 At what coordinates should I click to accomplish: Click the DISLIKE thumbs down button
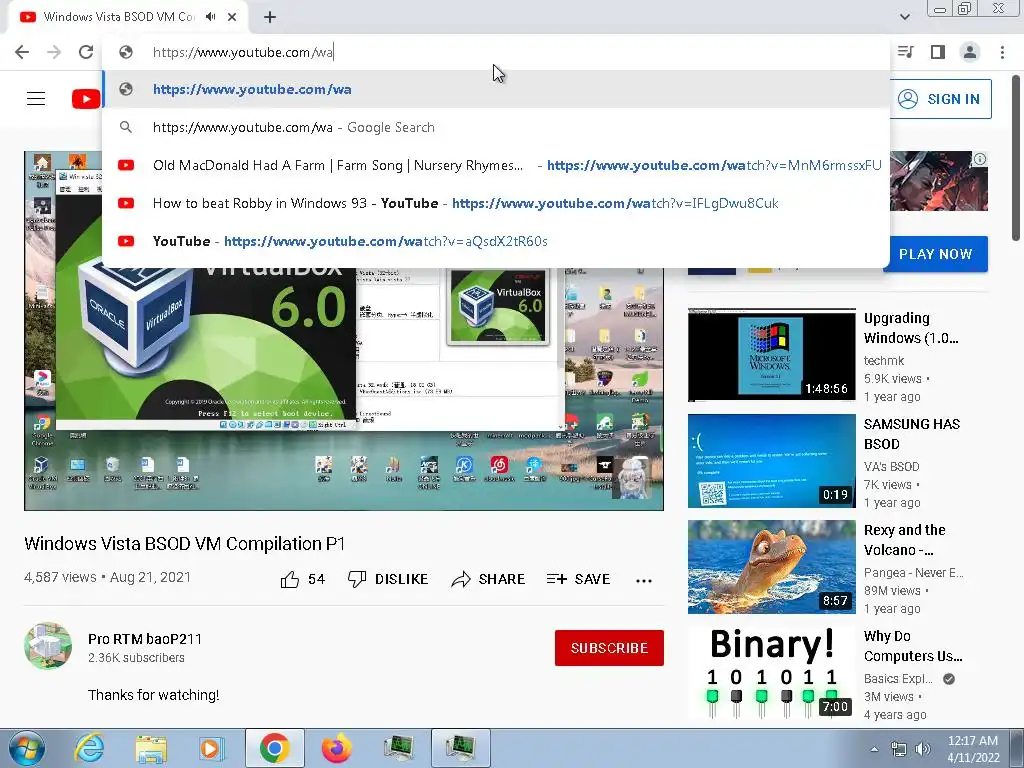[388, 579]
